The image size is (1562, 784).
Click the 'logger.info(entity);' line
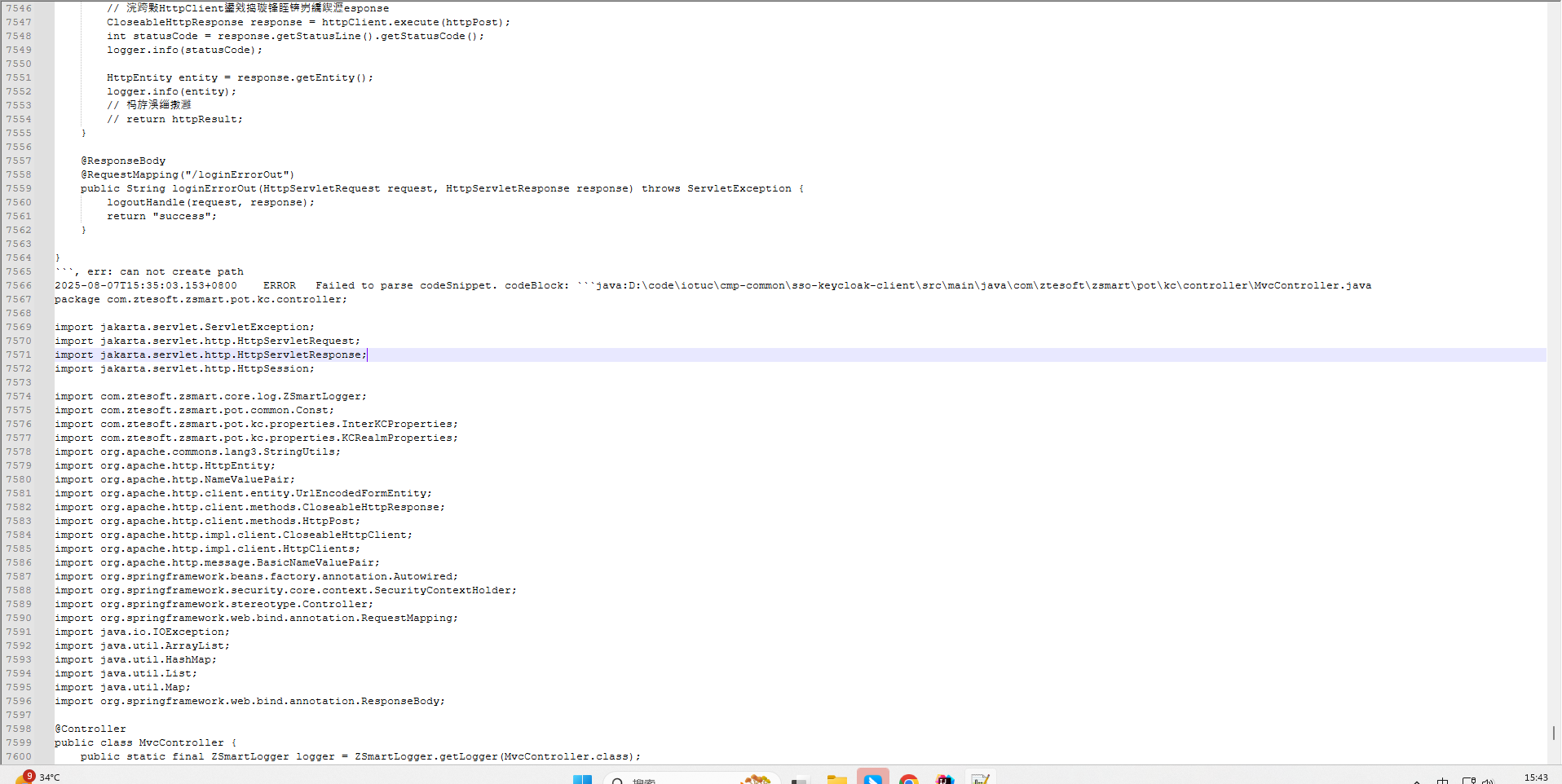[171, 91]
